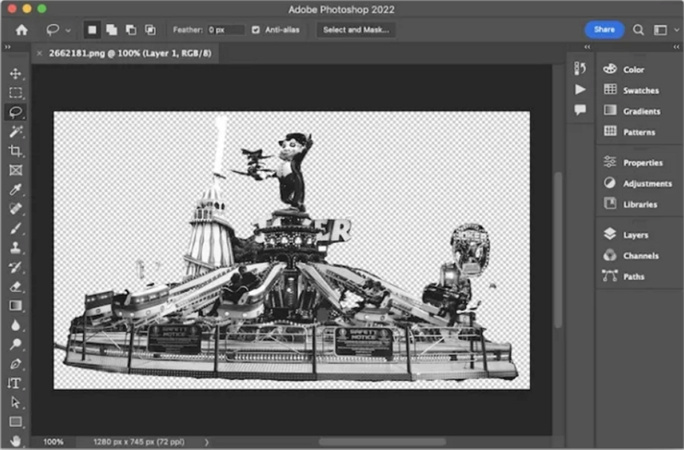The width and height of the screenshot is (684, 450).
Task: Select the Hand tool
Action: (15, 440)
